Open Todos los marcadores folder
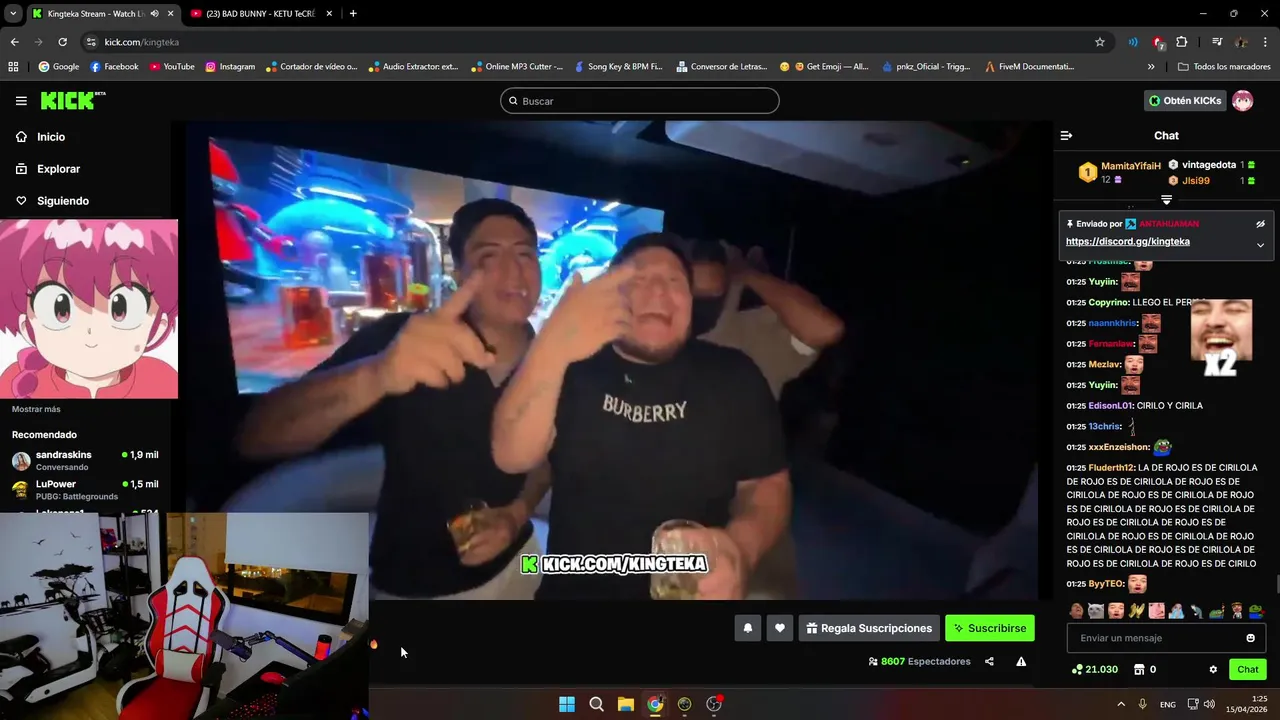This screenshot has height=720, width=1280. [x=1224, y=67]
